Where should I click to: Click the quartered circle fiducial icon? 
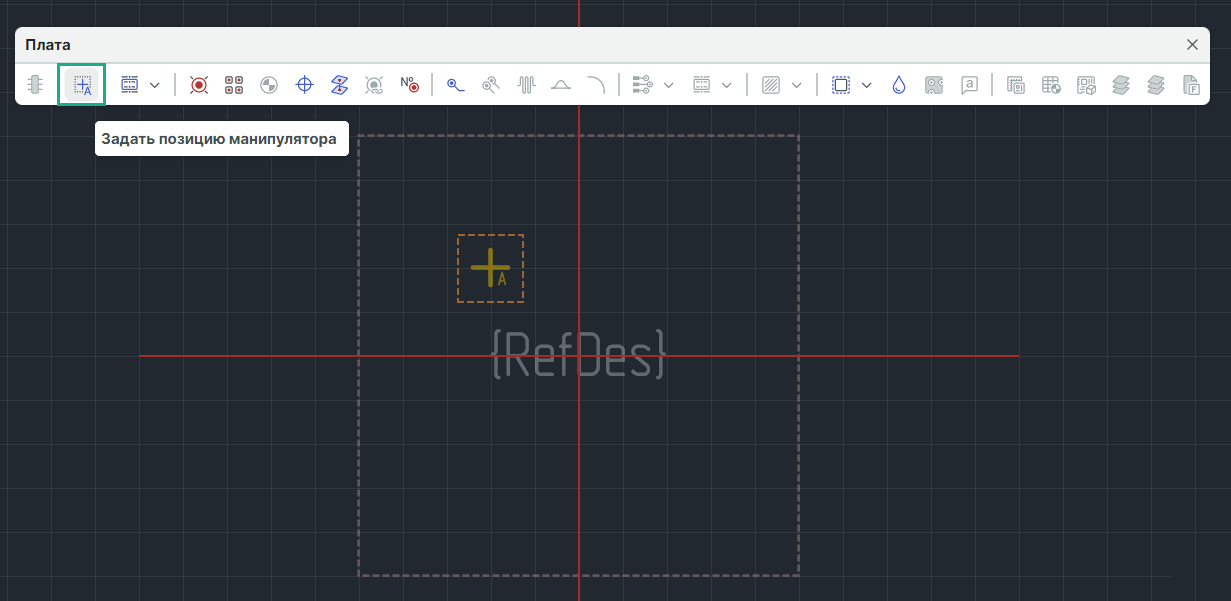[x=269, y=85]
